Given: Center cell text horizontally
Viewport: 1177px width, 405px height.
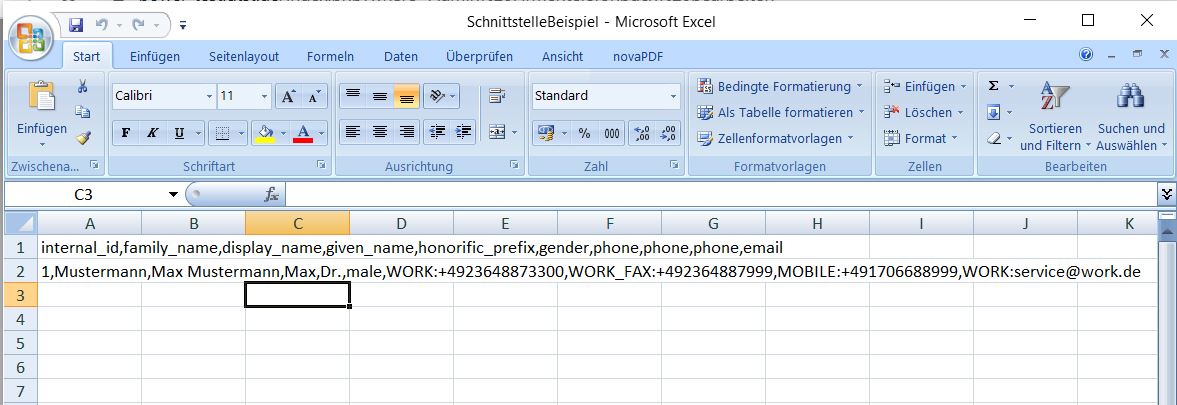Looking at the screenshot, I should pyautogui.click(x=380, y=132).
